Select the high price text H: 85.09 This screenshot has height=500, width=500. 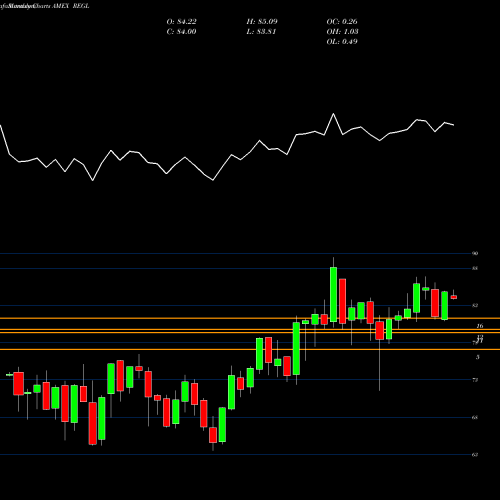(262, 22)
